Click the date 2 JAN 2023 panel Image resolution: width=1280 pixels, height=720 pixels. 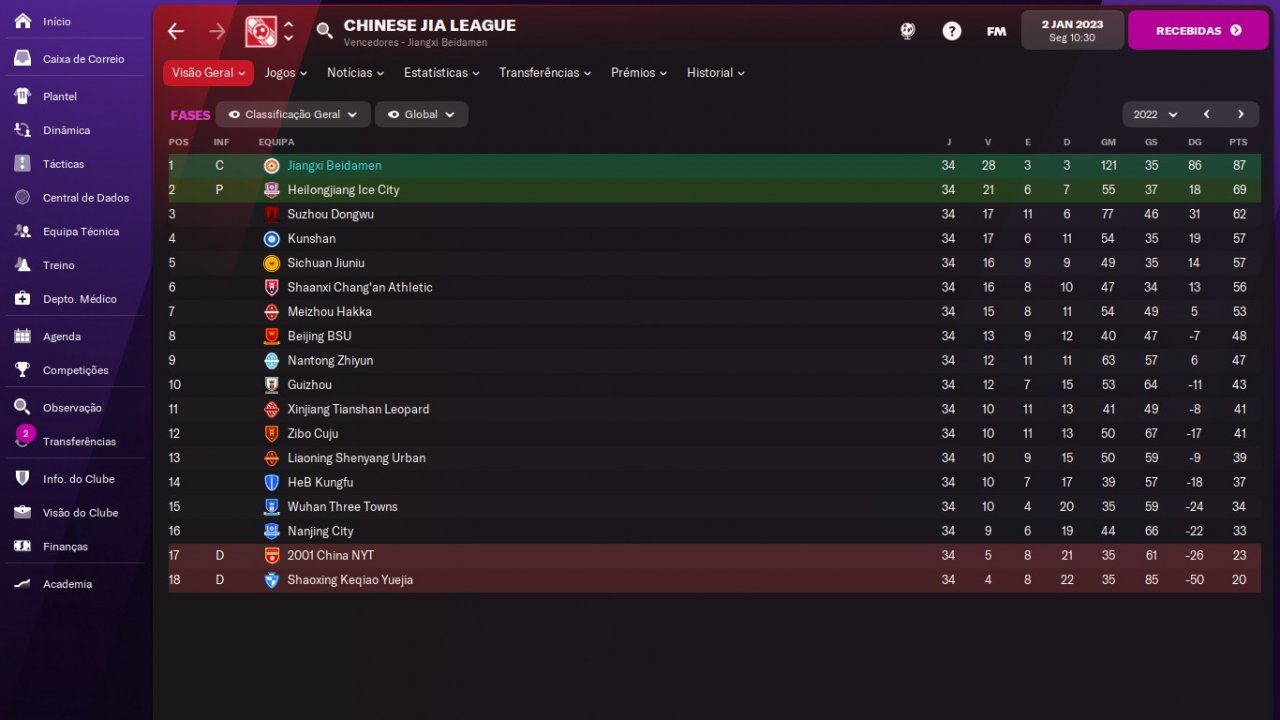(1072, 30)
